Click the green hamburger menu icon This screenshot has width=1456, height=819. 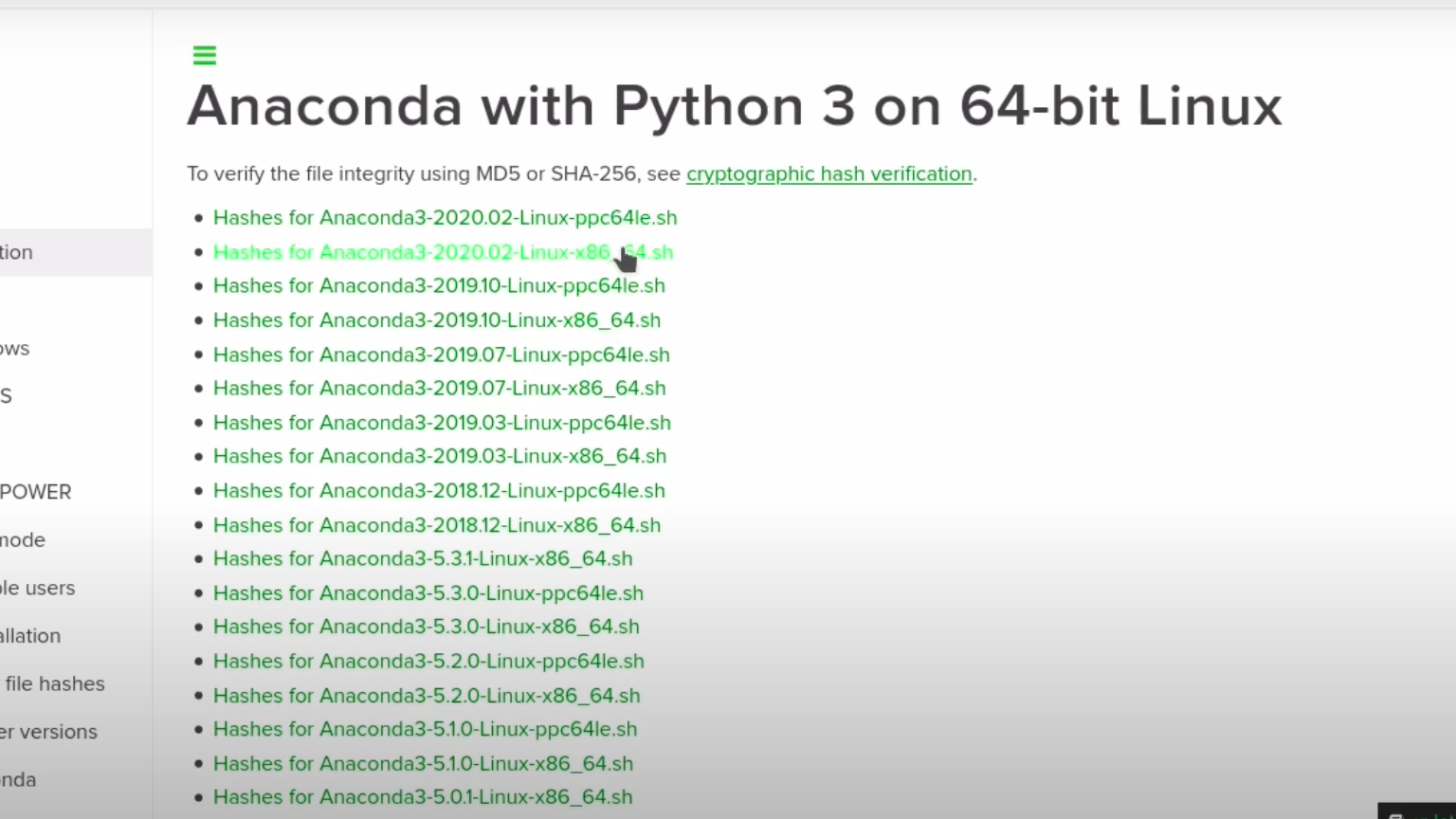coord(205,56)
